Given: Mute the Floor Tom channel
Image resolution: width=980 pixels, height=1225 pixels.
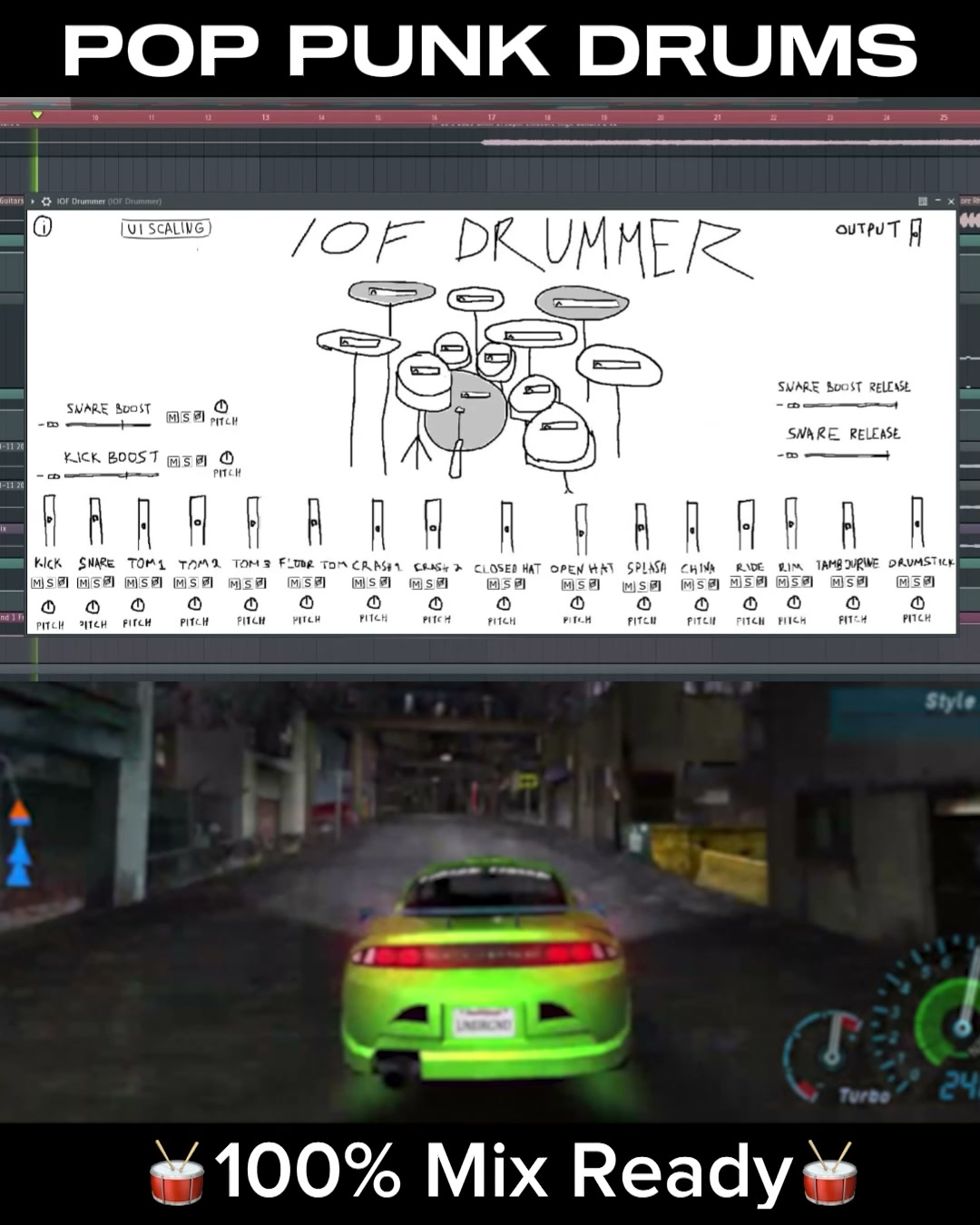Looking at the screenshot, I should (294, 583).
